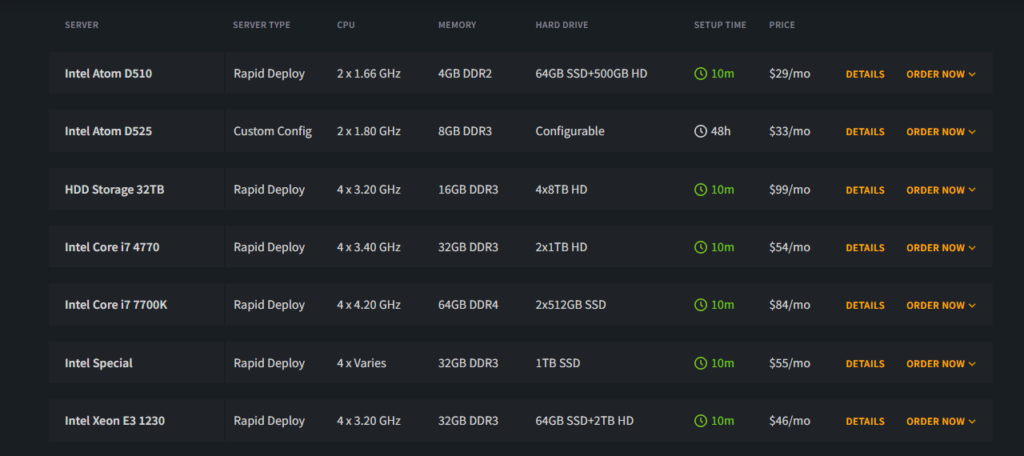This screenshot has width=1024, height=456.
Task: Click the 4 x Varies CPU cell
Action: (361, 363)
